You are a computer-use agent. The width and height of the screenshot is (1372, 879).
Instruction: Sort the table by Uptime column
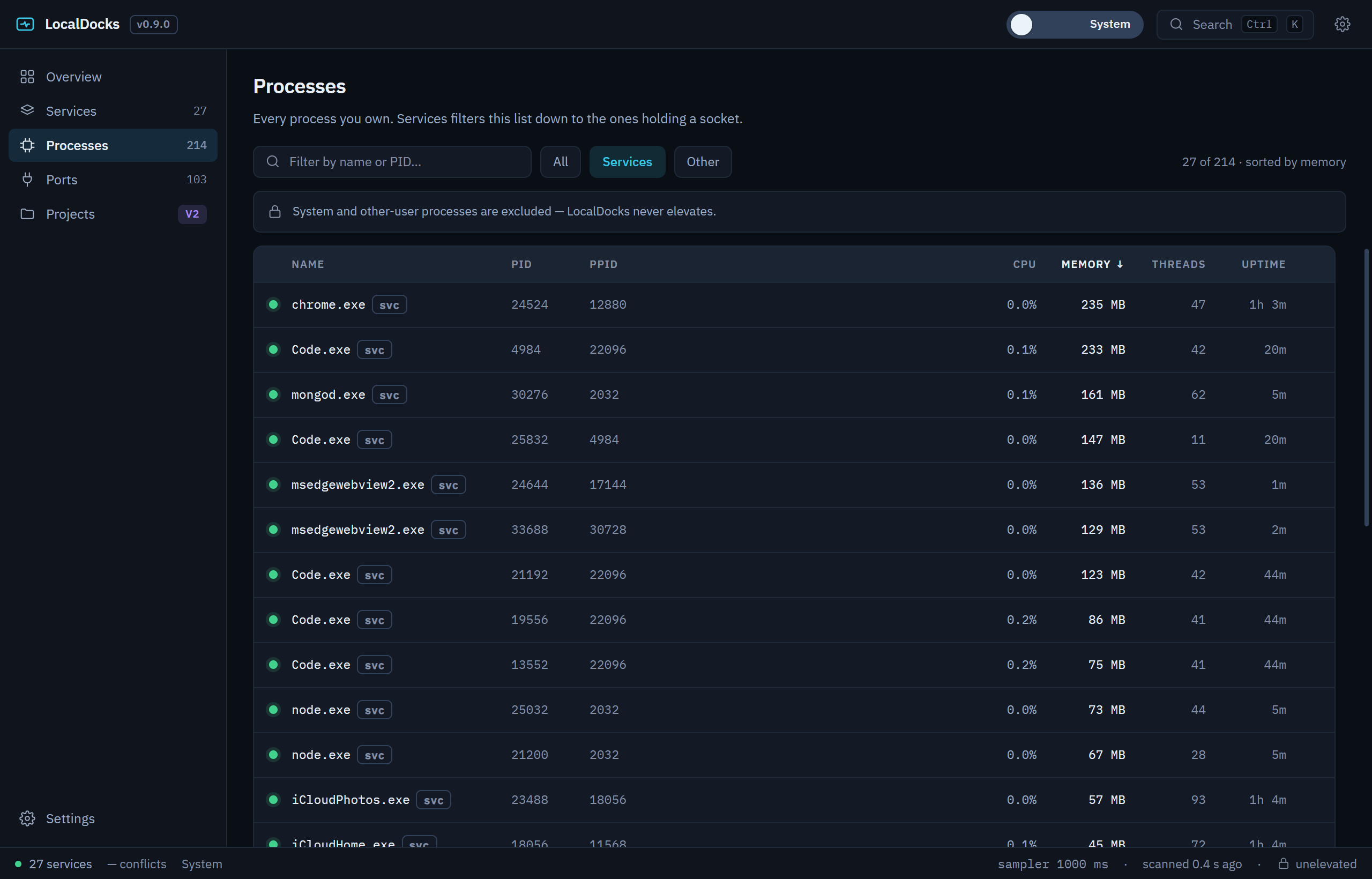pos(1263,264)
